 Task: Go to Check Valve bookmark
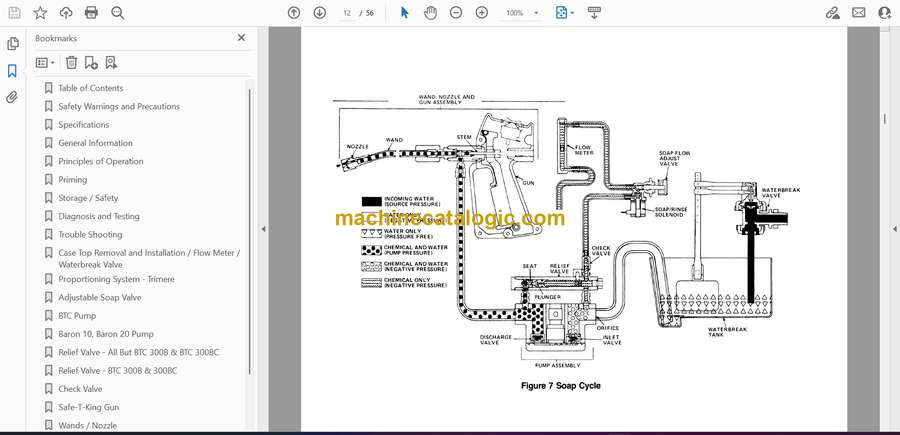coord(80,389)
